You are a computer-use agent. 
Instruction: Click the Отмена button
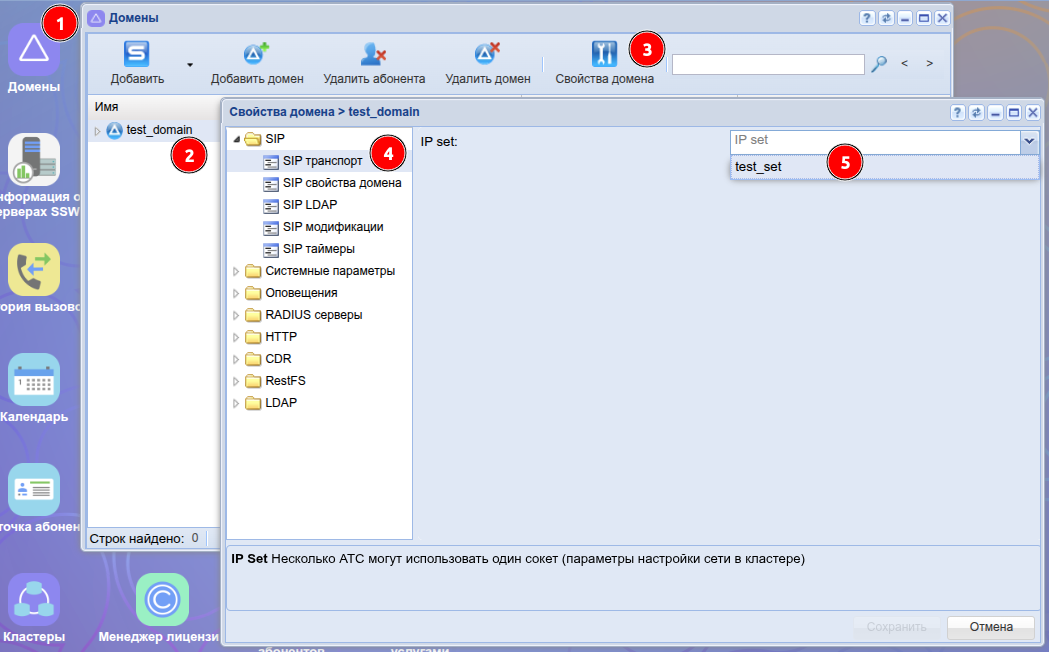(x=991, y=627)
